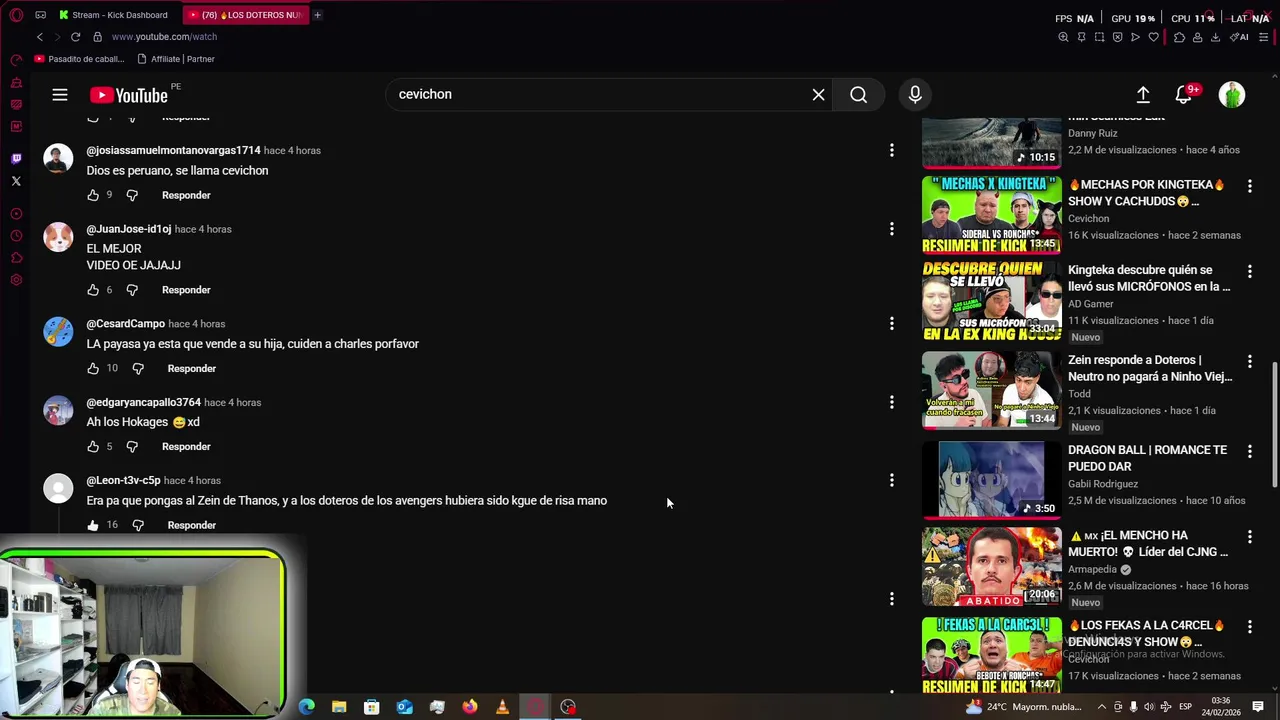Open X (Twitter) in Opera sidebar
This screenshot has width=1280, height=720.
click(x=16, y=181)
